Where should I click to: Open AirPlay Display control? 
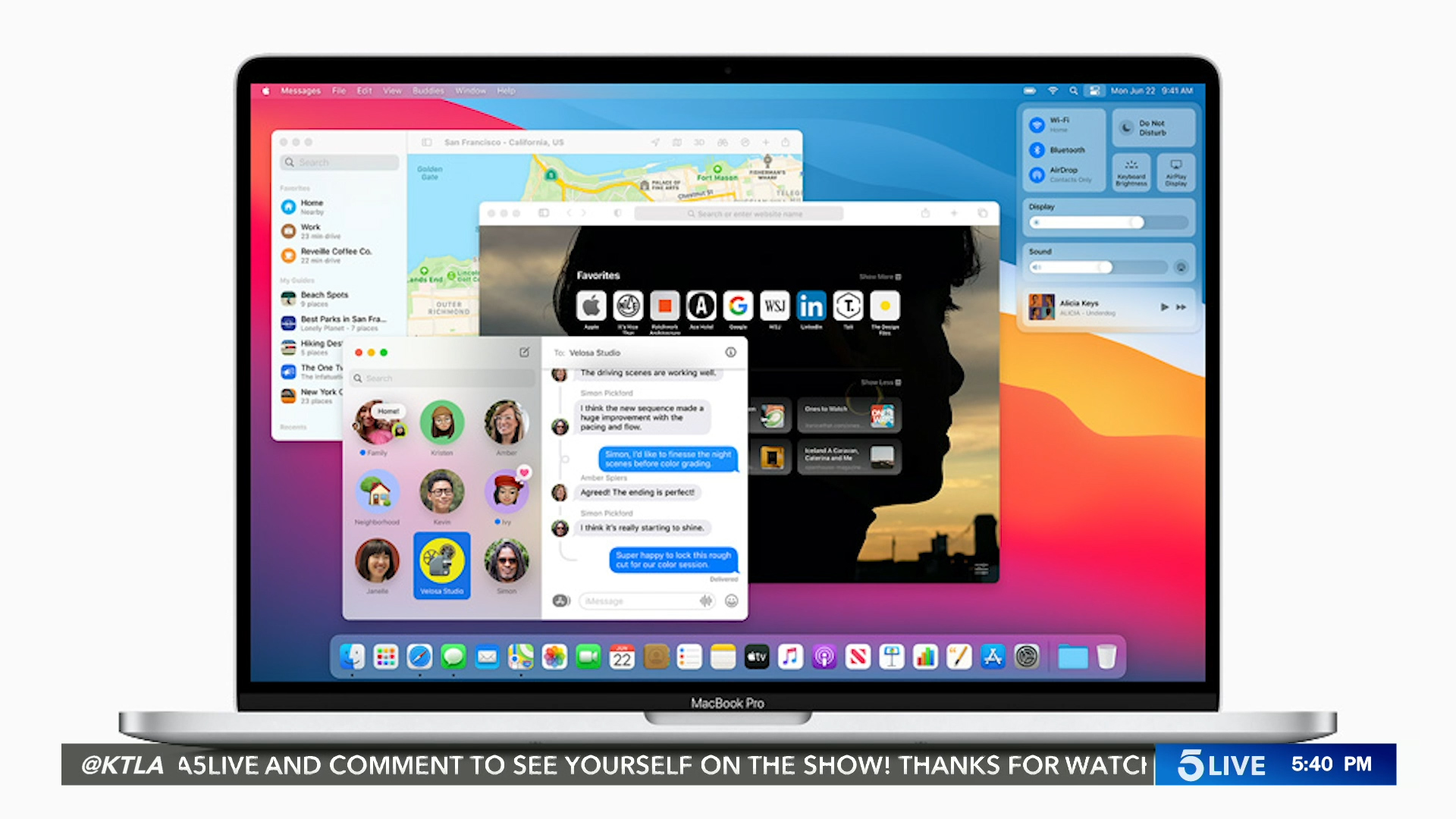tap(1175, 173)
